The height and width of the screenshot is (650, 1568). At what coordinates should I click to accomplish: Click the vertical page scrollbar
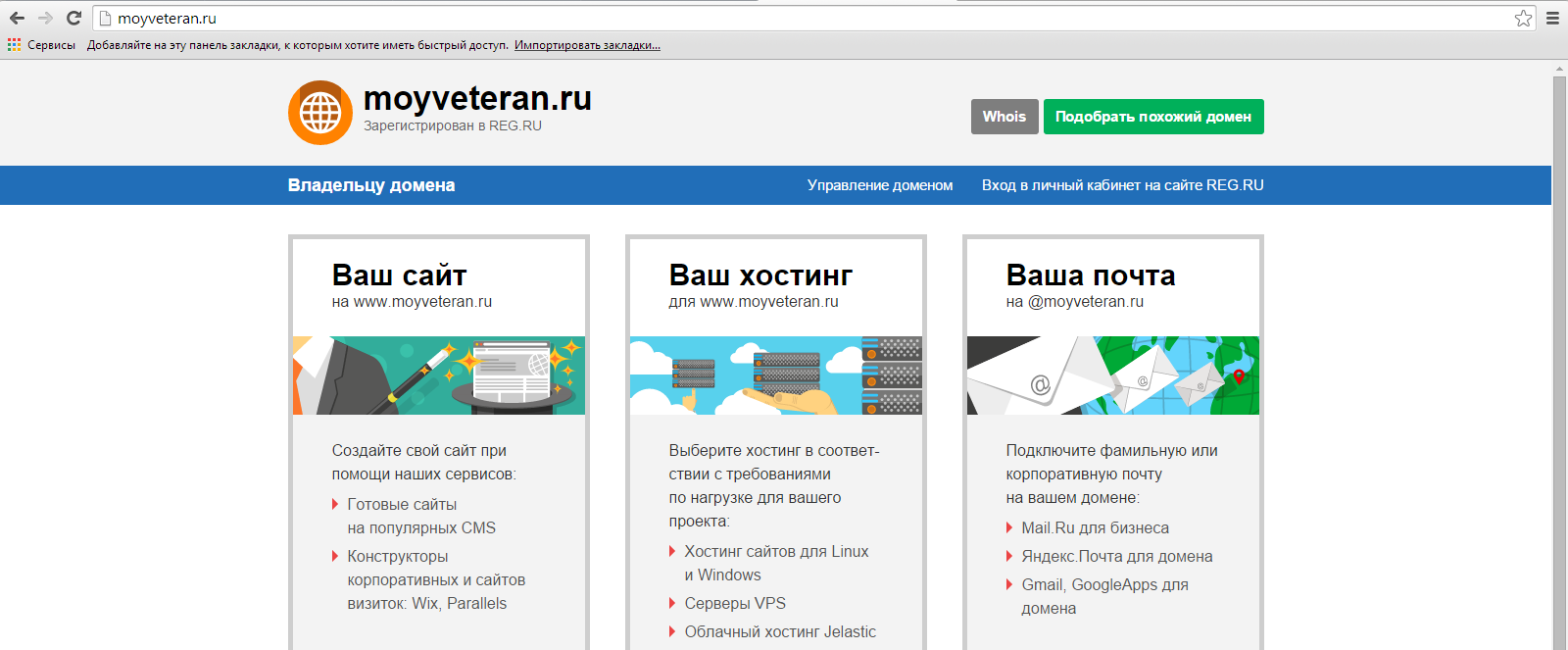(x=1560, y=363)
